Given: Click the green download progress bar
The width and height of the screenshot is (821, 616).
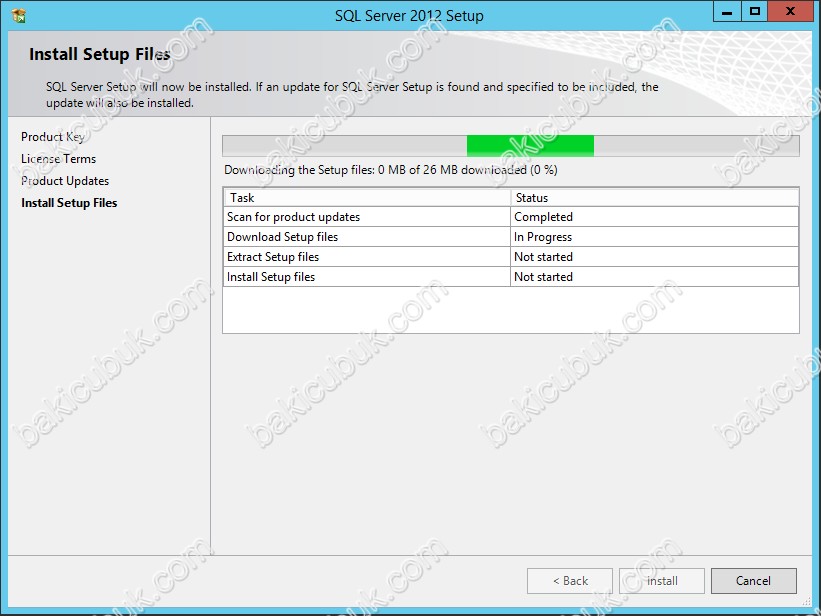Looking at the screenshot, I should tap(511, 146).
